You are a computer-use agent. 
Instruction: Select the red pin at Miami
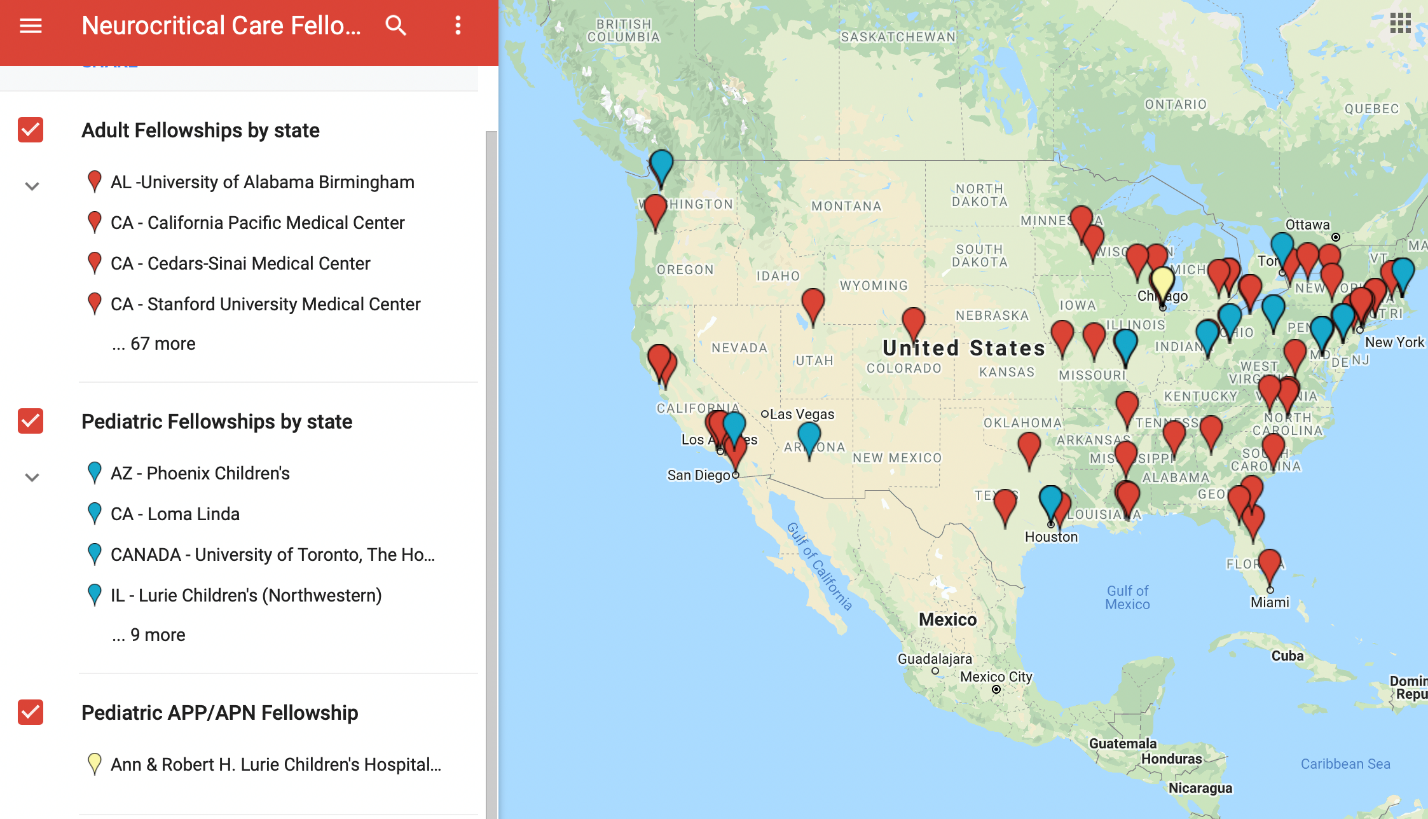coord(1269,569)
